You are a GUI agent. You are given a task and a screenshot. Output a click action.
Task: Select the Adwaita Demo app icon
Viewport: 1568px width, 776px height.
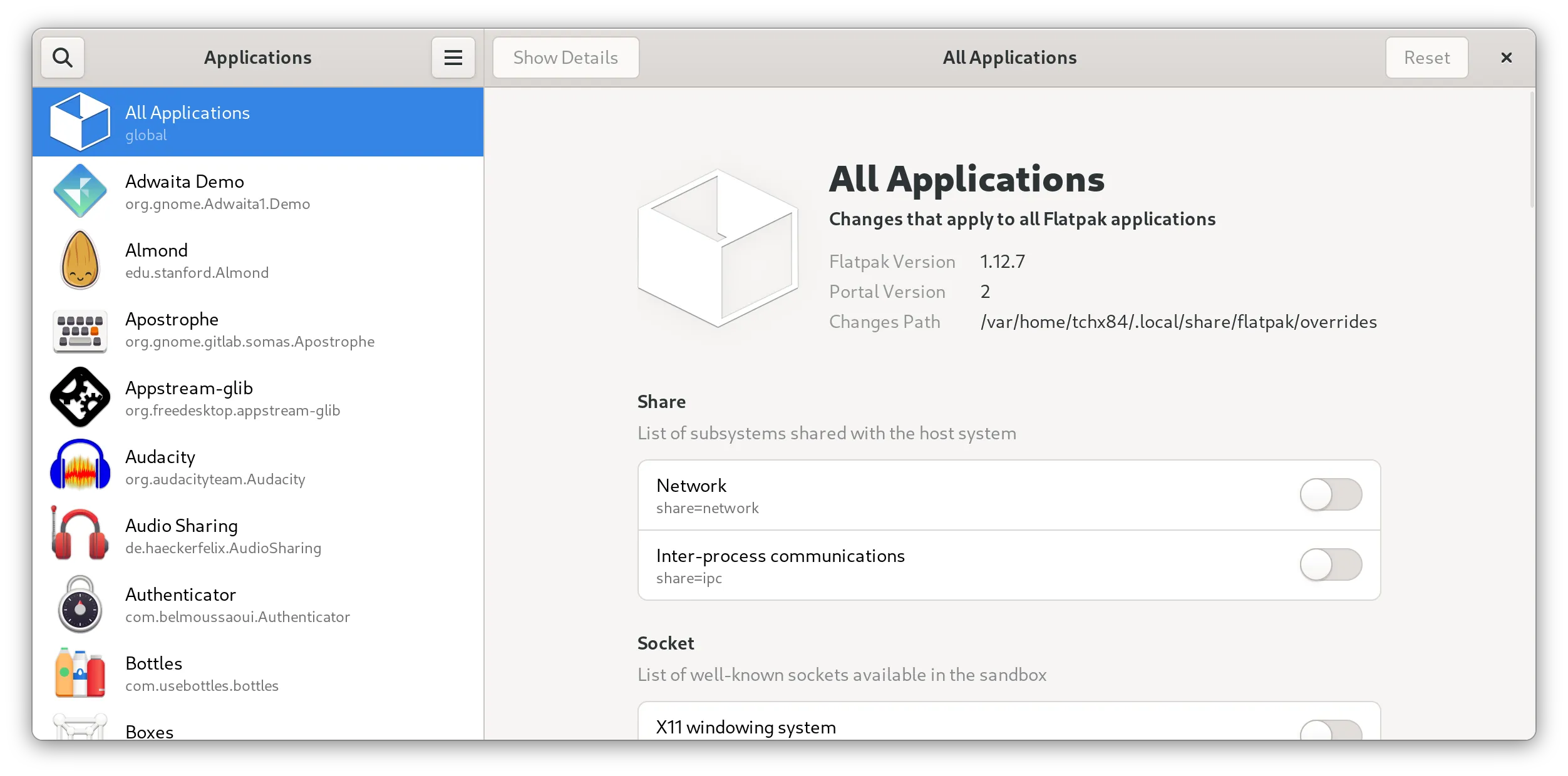tap(80, 191)
